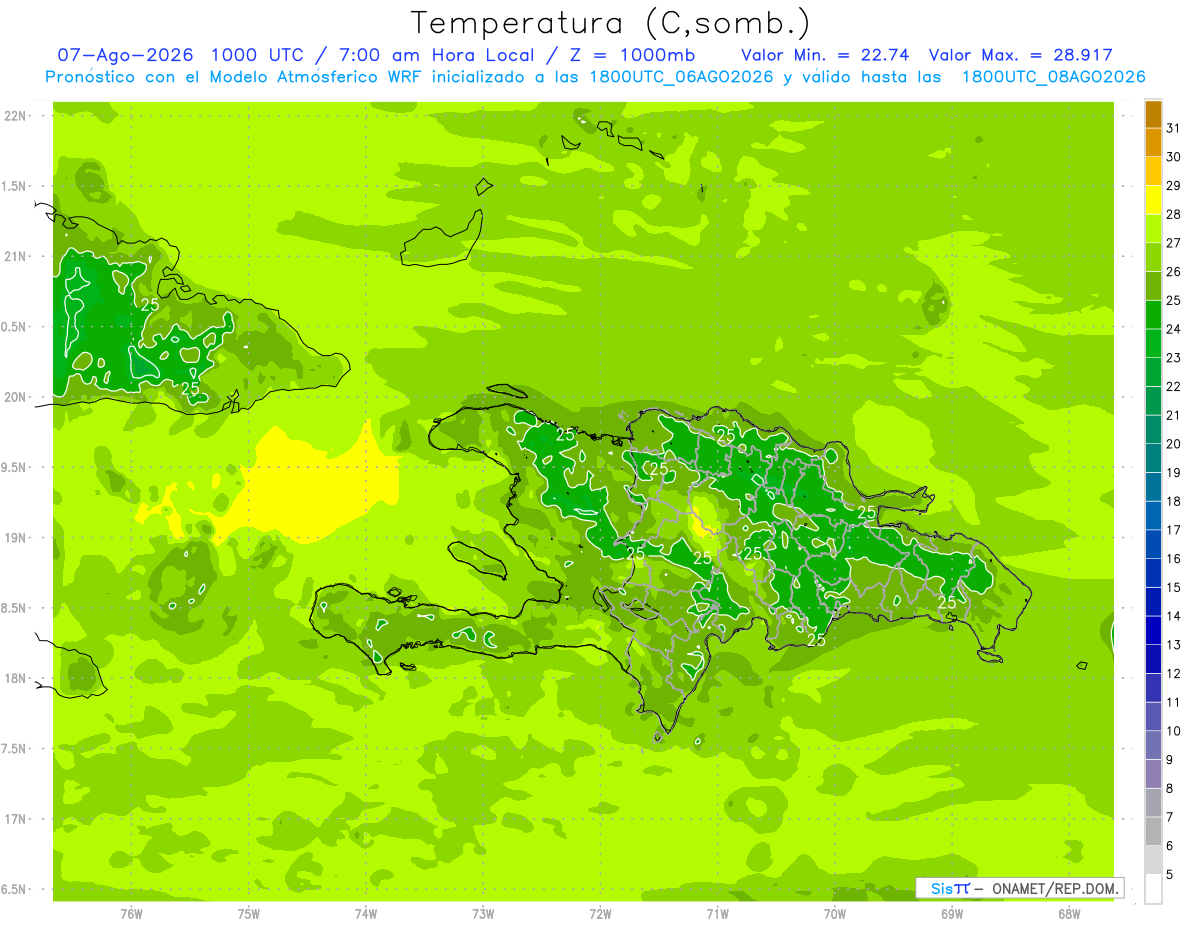The image size is (1200, 927).
Task: Click legend value label '18'
Action: pyautogui.click(x=1174, y=501)
